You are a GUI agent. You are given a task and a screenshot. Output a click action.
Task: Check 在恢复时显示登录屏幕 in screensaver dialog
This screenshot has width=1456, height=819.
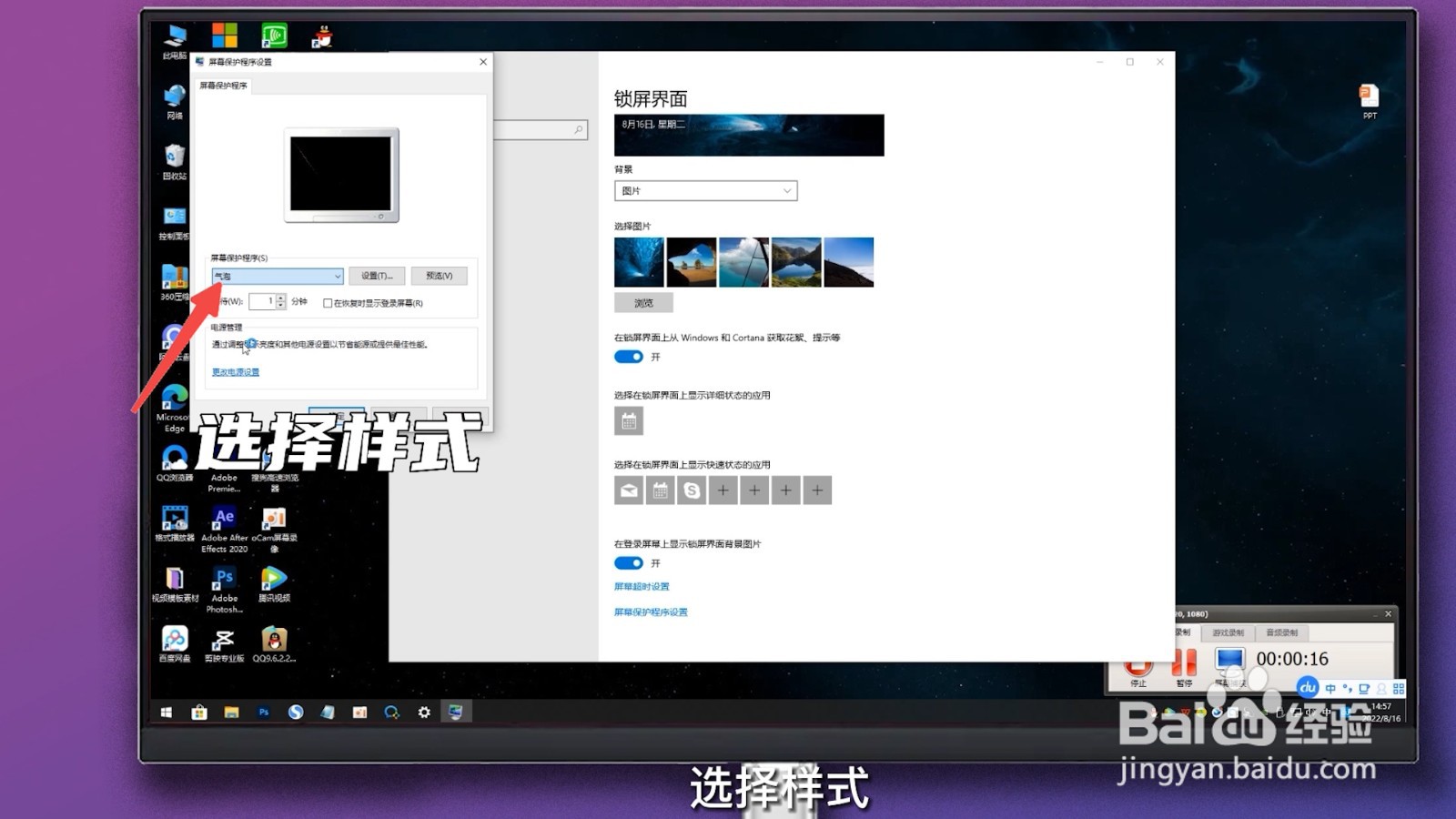pyautogui.click(x=328, y=302)
